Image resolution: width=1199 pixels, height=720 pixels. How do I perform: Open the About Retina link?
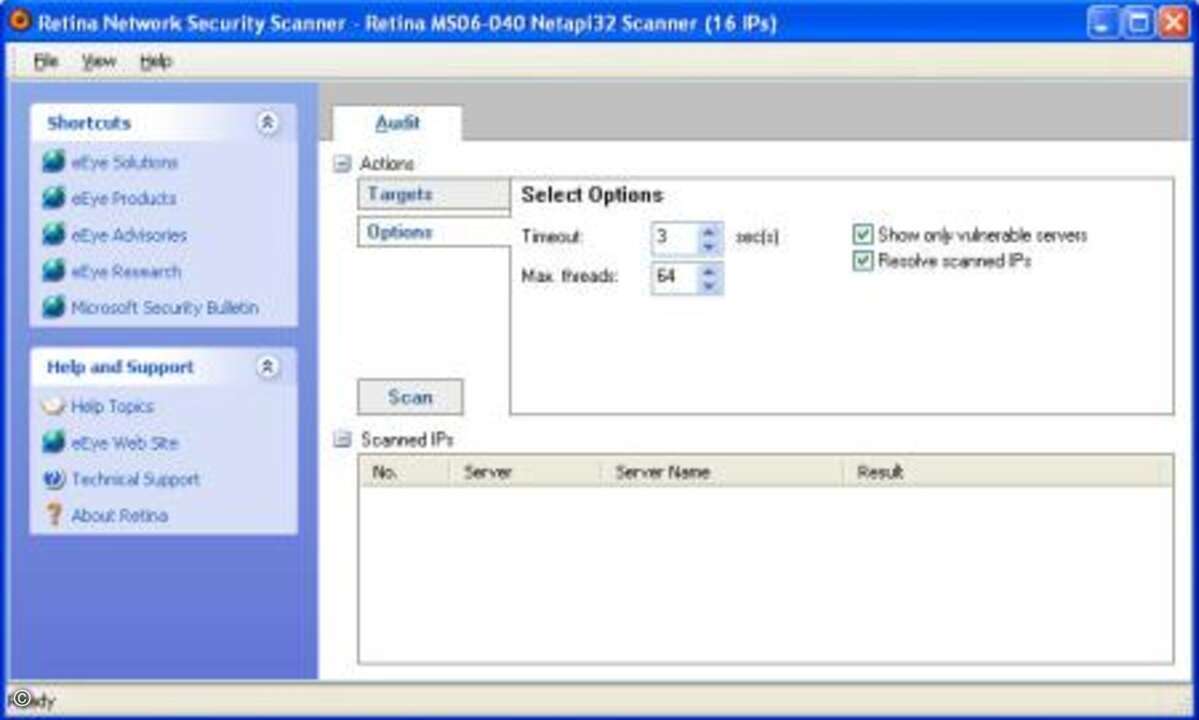[119, 515]
